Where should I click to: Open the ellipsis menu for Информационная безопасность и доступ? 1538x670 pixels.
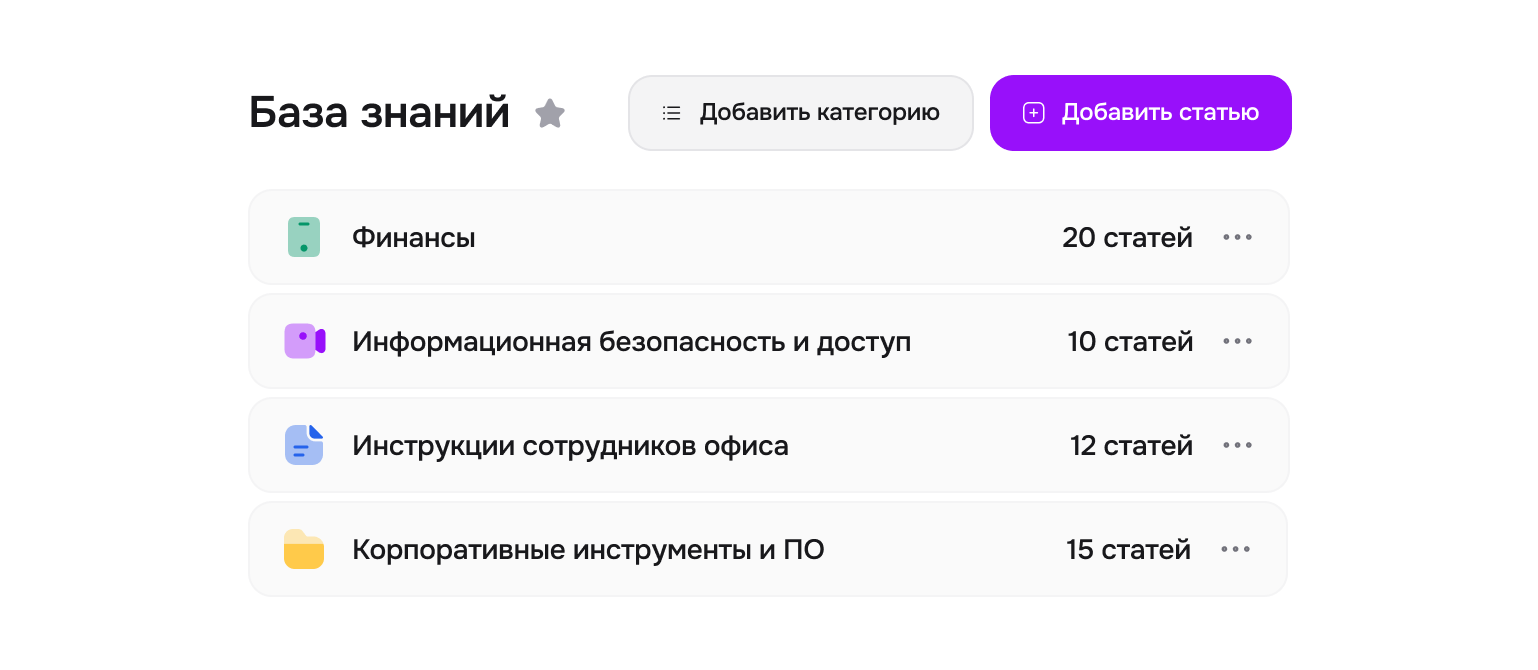(1238, 340)
